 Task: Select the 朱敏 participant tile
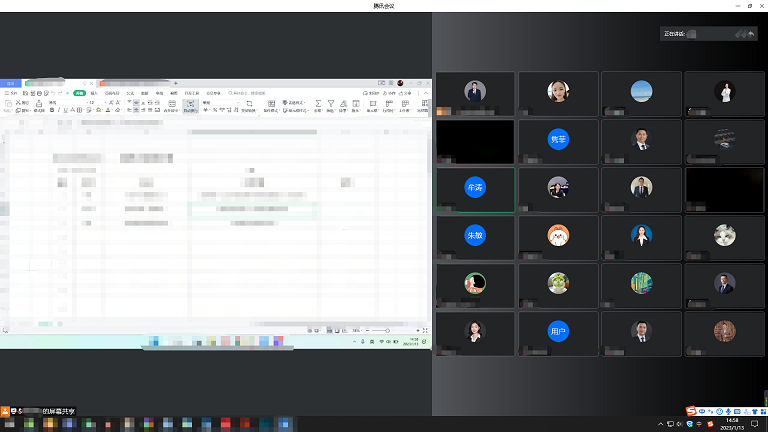click(x=475, y=235)
